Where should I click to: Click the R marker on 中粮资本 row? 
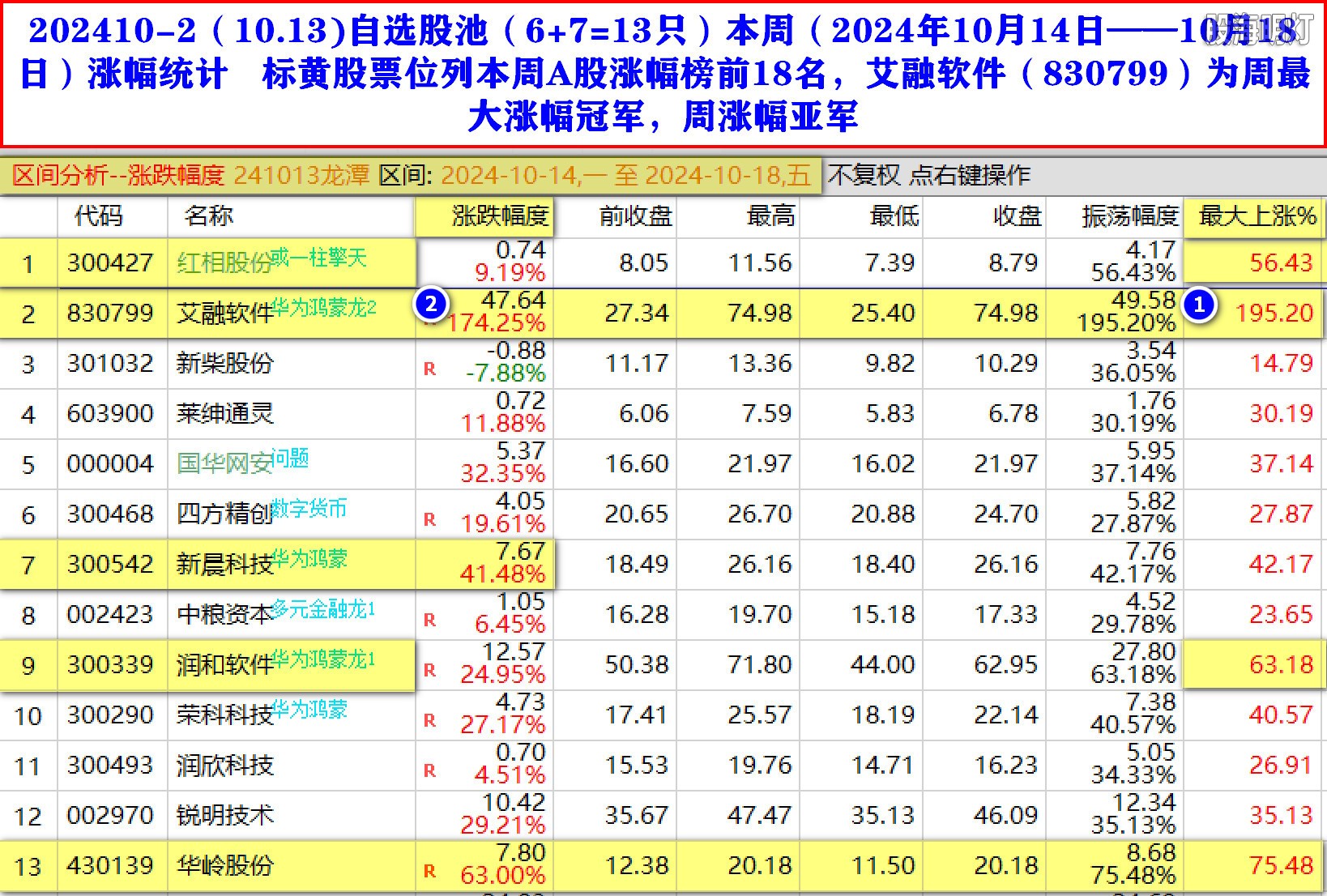coord(429,621)
